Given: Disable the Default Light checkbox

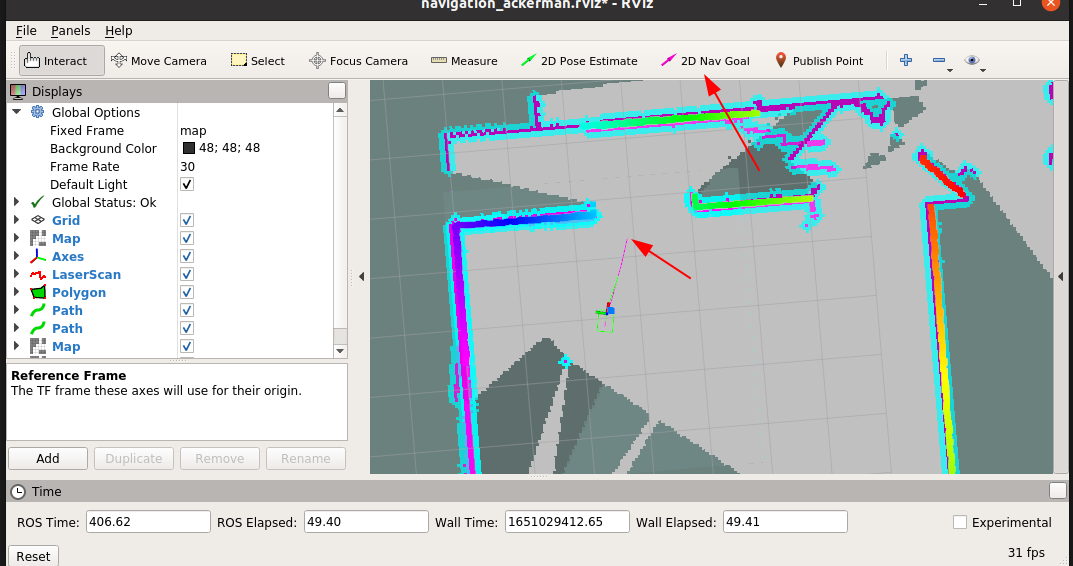Looking at the screenshot, I should click(187, 185).
